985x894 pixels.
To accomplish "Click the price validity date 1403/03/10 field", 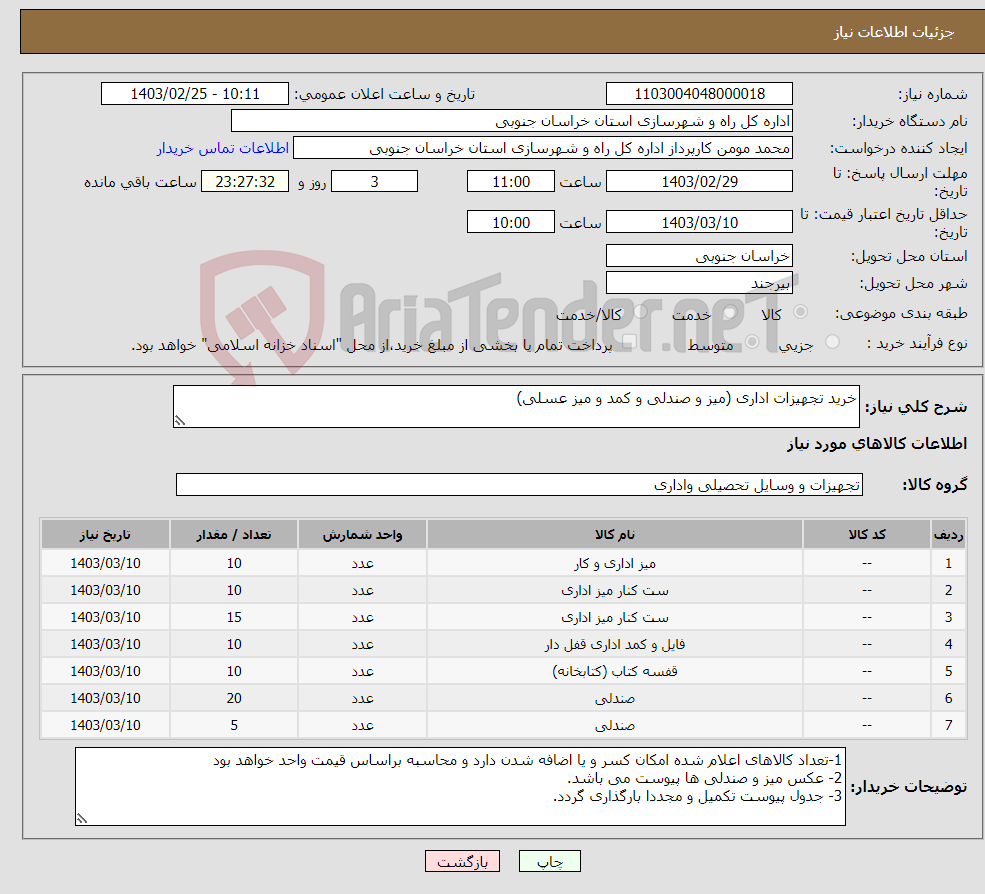I will click(699, 222).
